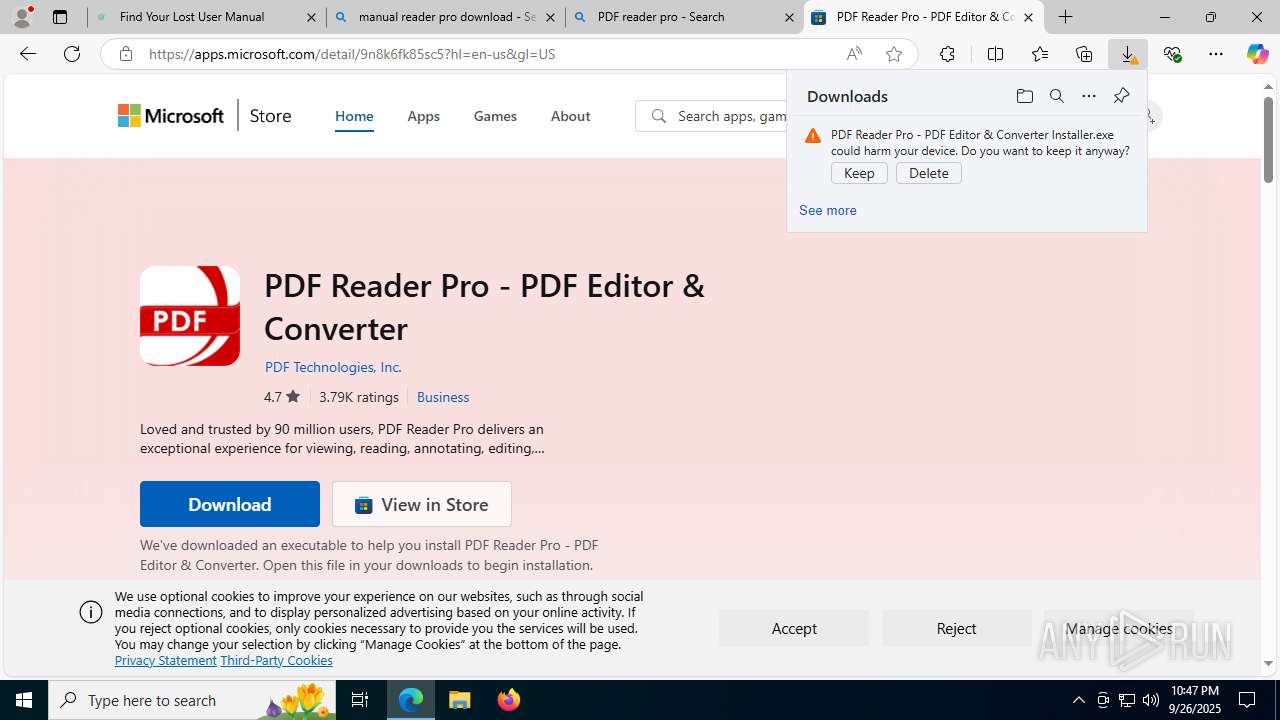
Task: Close Find Your Lost User Manual tab
Action: (x=311, y=17)
